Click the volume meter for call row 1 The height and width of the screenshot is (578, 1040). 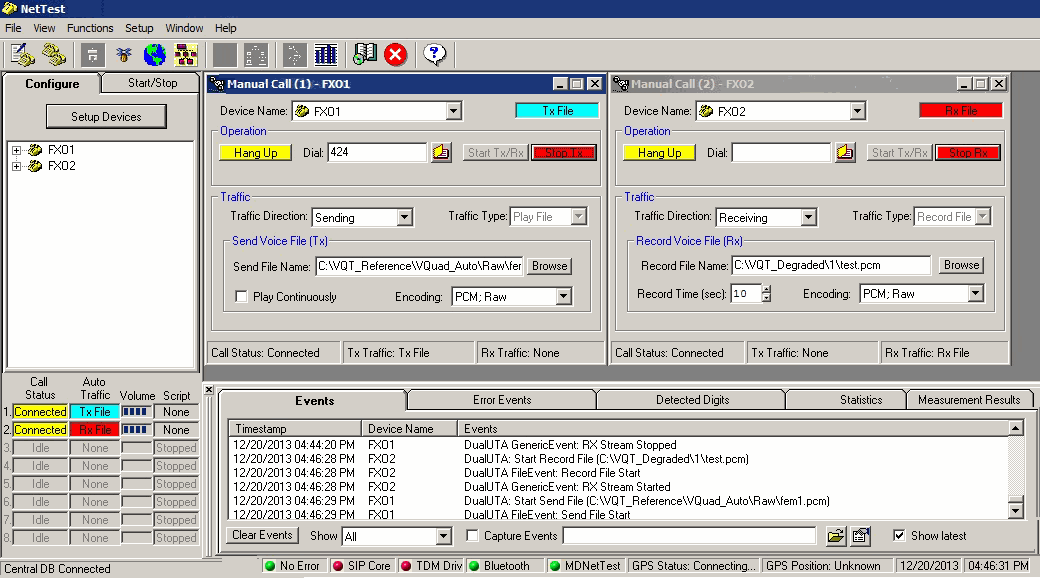pyautogui.click(x=136, y=411)
